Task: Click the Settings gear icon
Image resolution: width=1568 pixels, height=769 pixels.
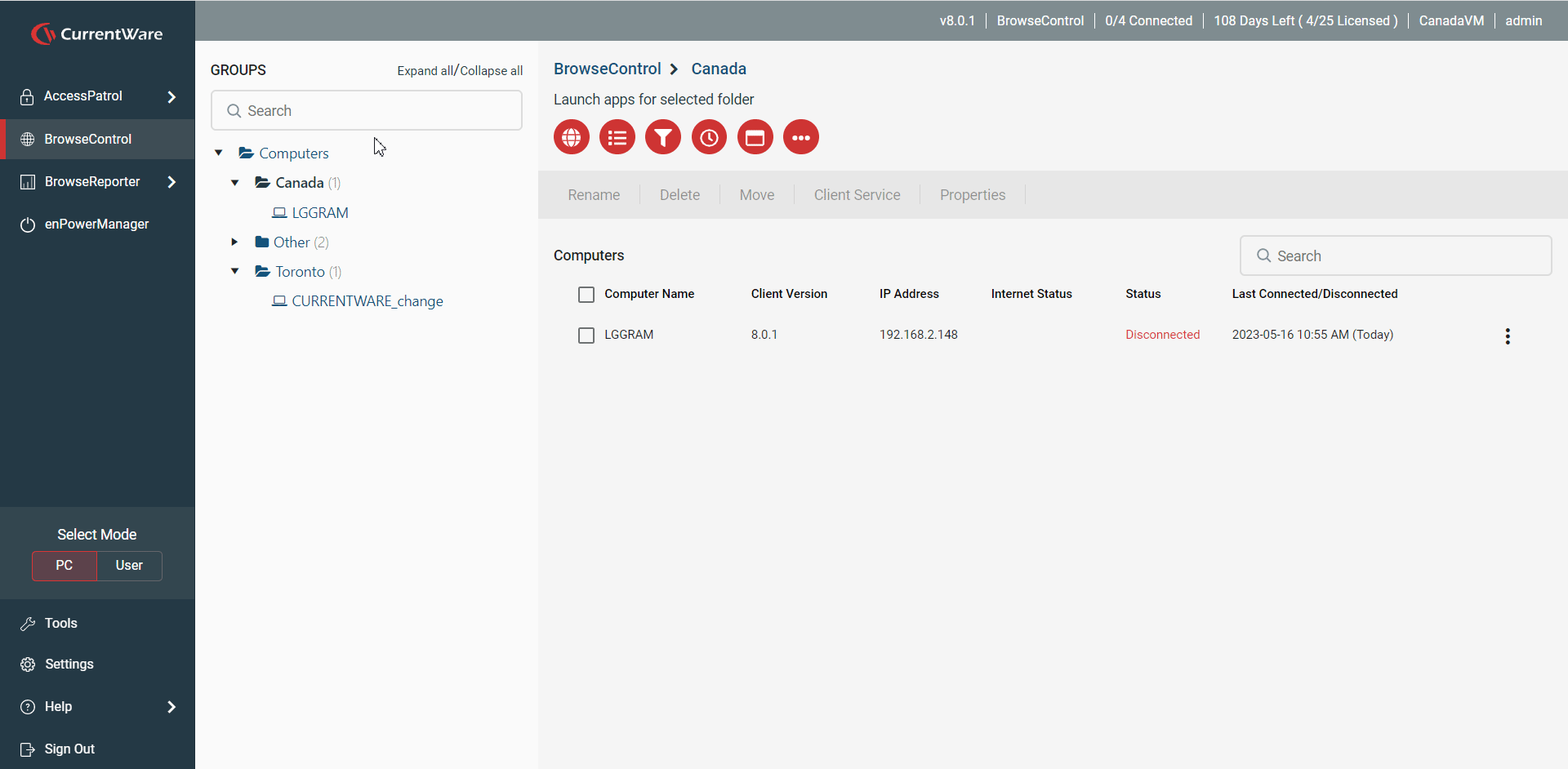Action: pos(28,665)
